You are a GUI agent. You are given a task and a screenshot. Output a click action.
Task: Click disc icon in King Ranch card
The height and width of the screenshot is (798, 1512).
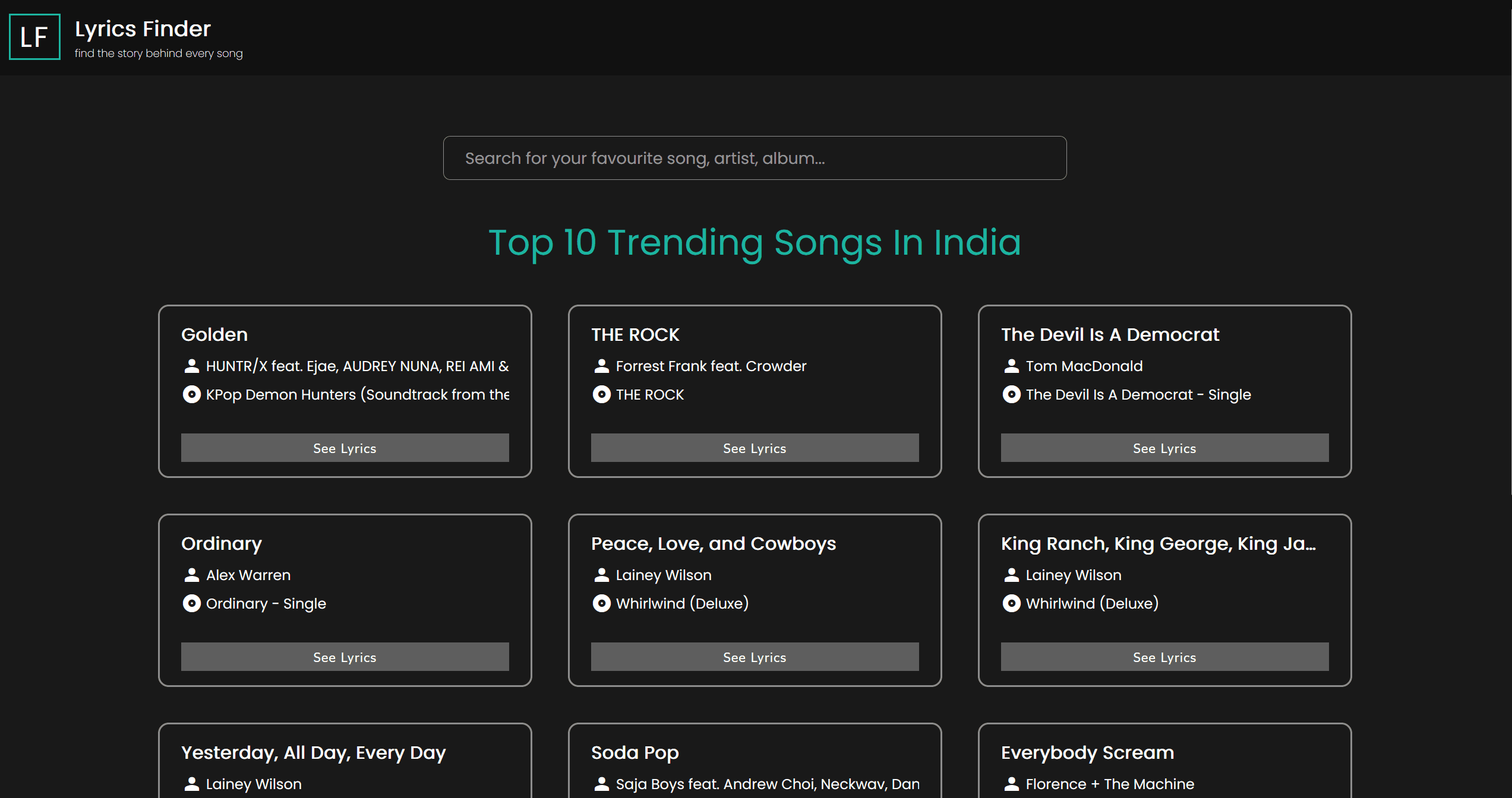click(x=1011, y=603)
